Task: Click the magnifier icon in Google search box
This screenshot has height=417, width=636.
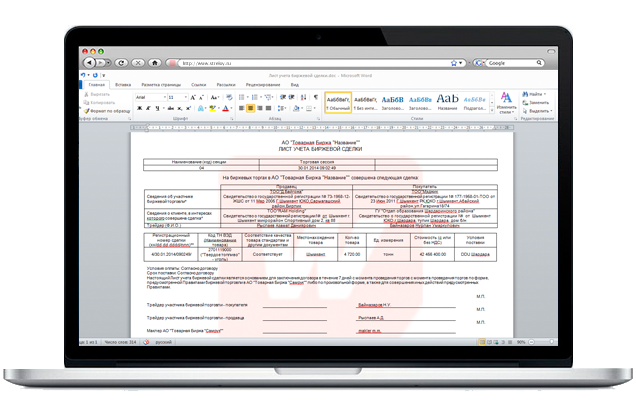Action: pos(539,63)
